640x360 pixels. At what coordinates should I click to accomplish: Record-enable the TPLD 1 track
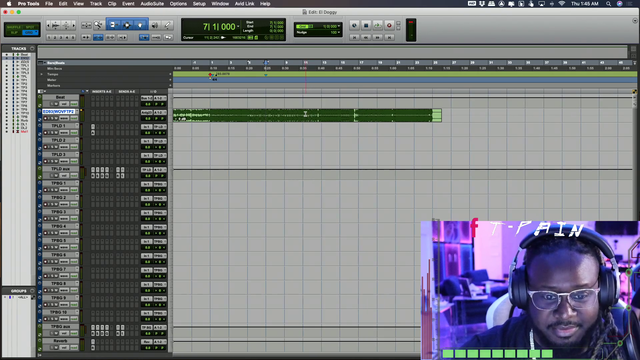(x=46, y=133)
